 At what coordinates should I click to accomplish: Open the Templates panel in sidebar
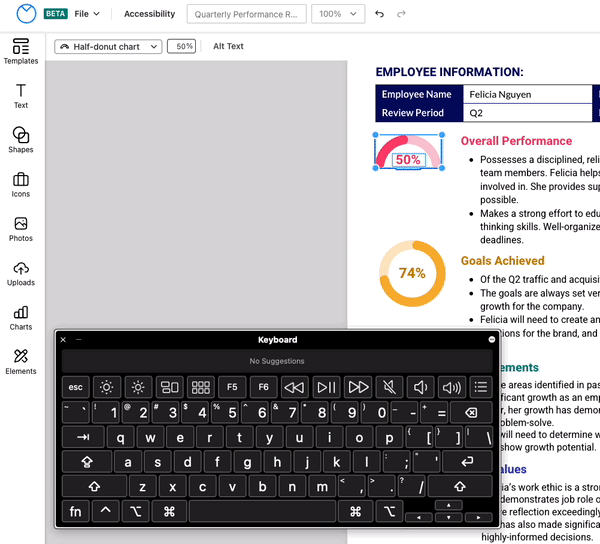(x=21, y=51)
